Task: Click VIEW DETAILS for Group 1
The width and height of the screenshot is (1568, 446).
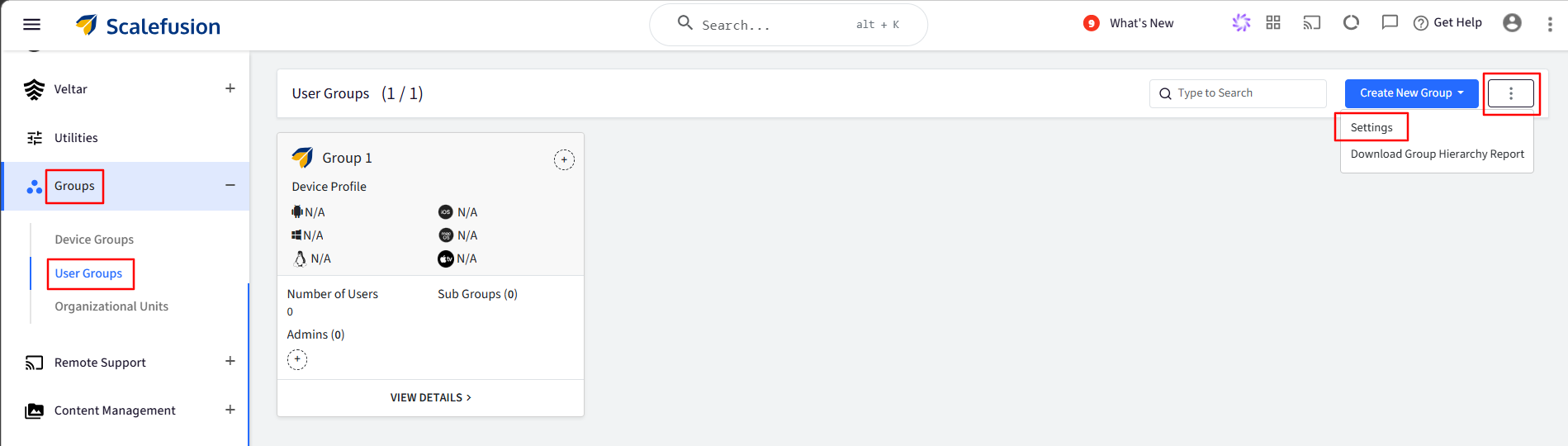Action: click(x=430, y=397)
